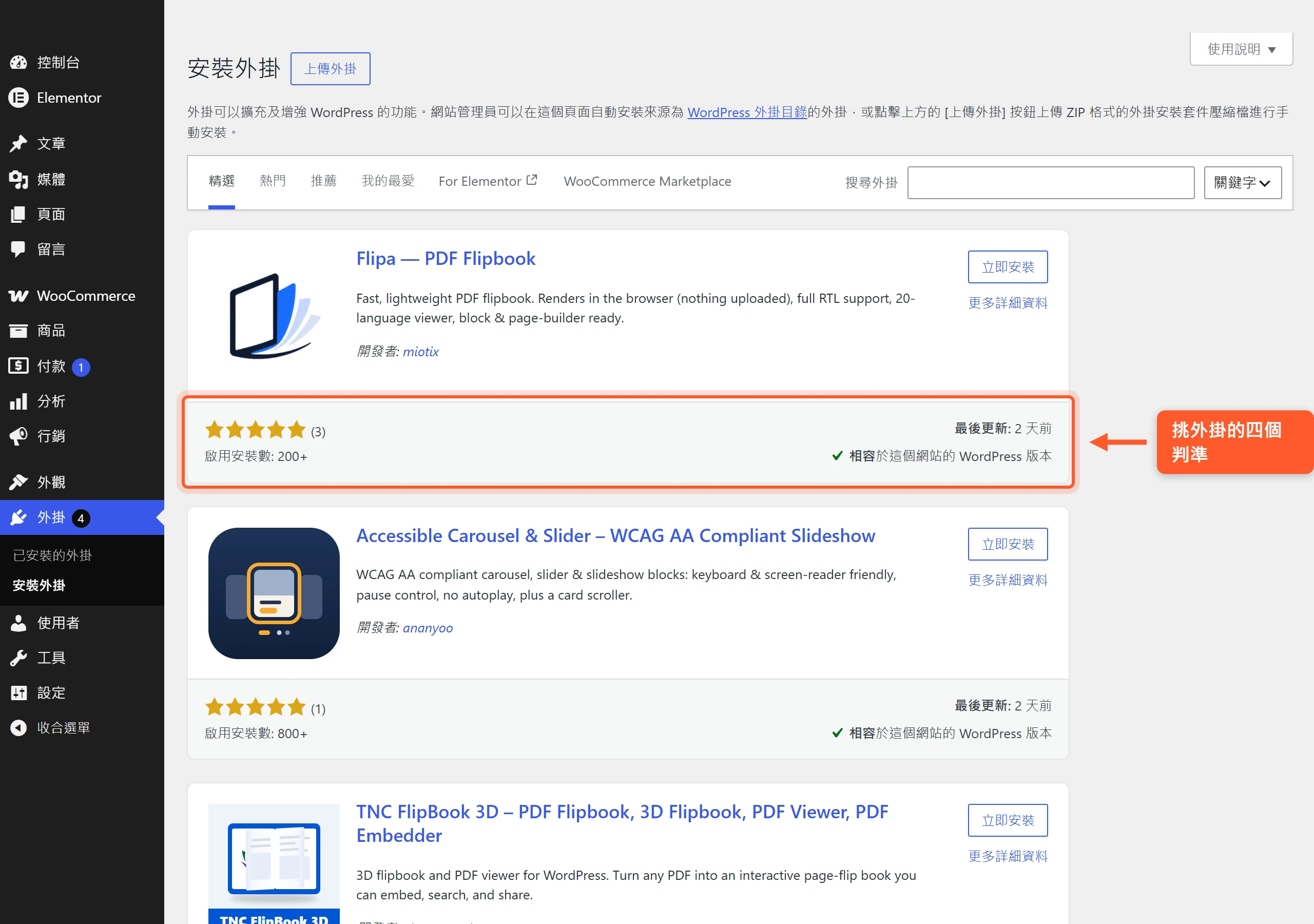Select the 安裝外掛 submenu item

pyautogui.click(x=39, y=585)
